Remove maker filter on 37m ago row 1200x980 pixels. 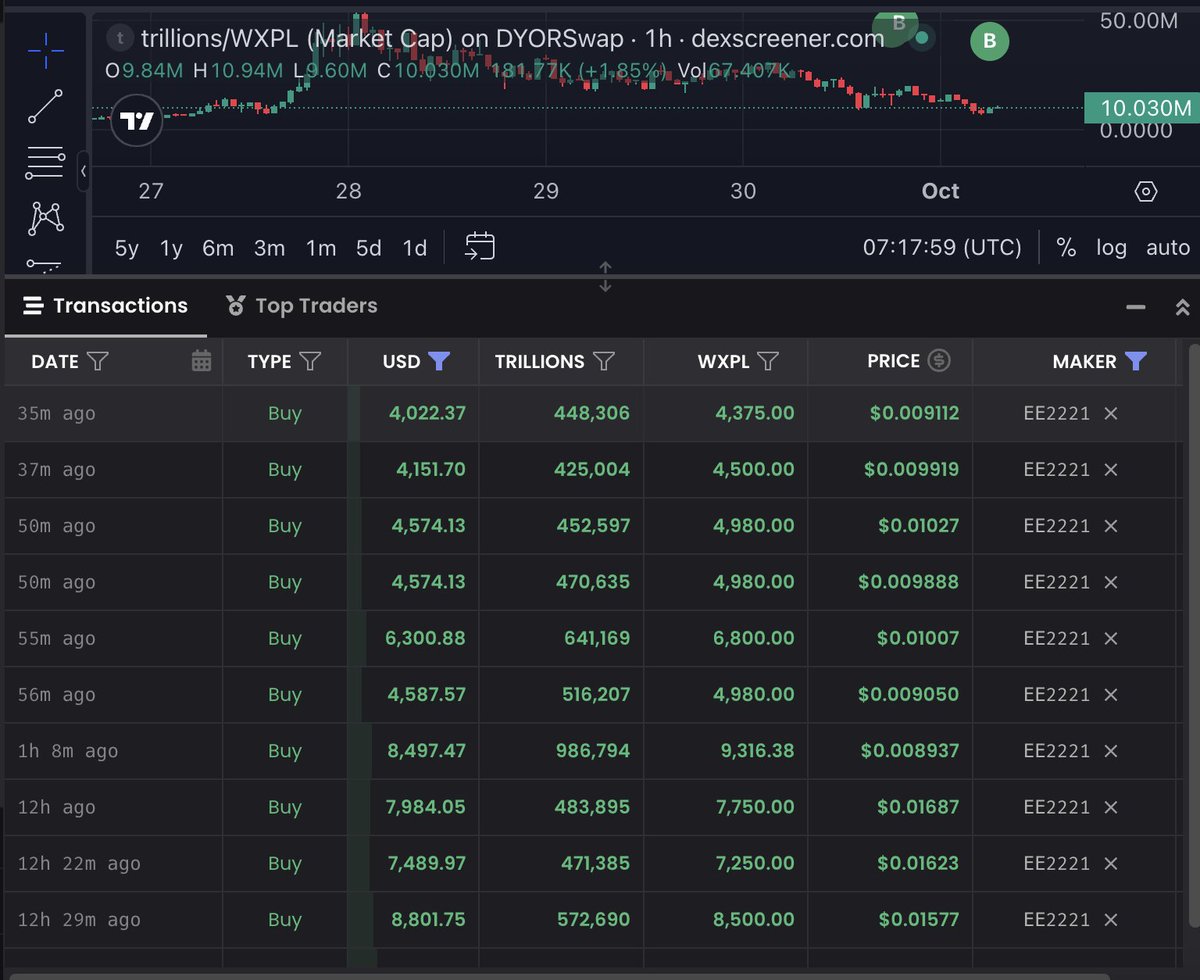[x=1110, y=469]
